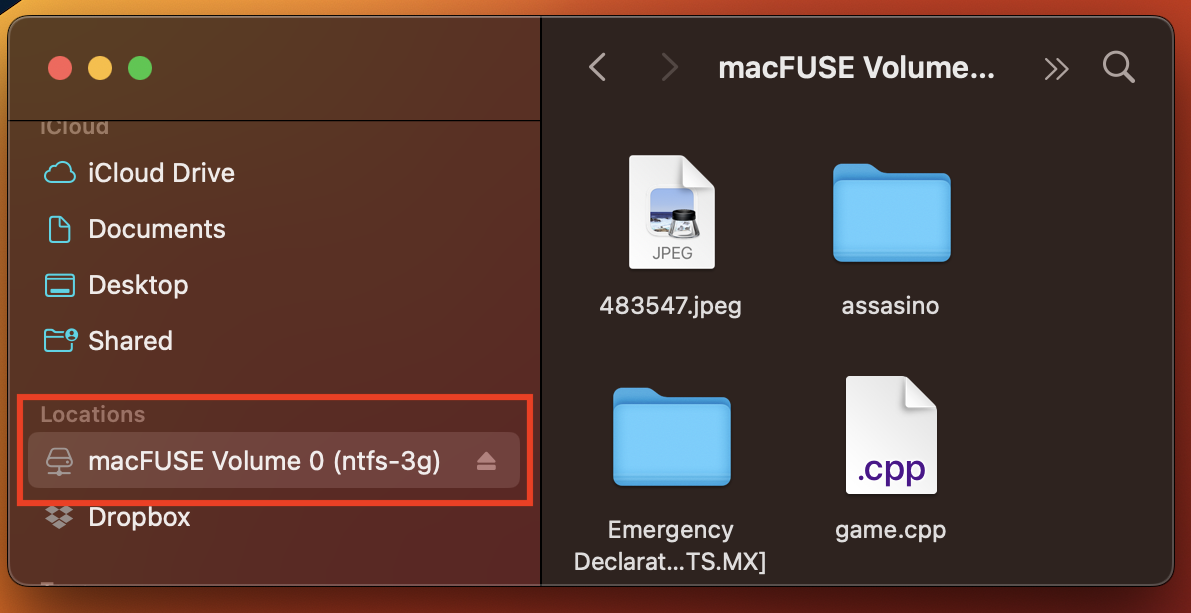Collapse the iCloud sidebar section header
The image size is (1191, 613).
[x=74, y=127]
